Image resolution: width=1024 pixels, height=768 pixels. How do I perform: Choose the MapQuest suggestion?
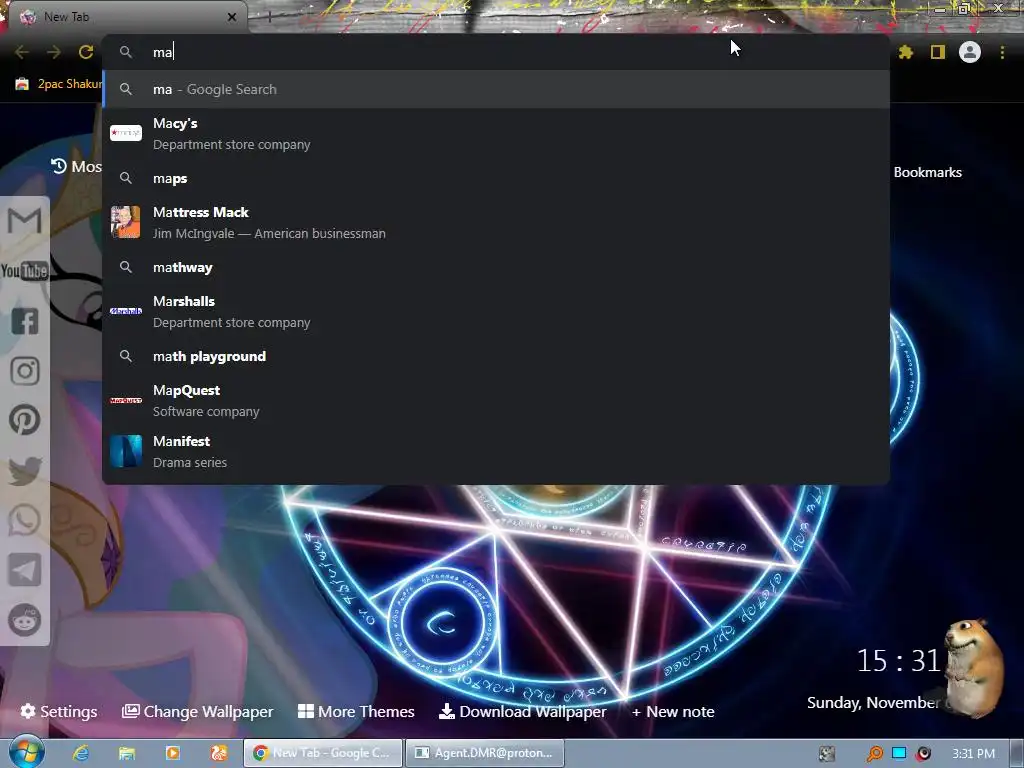(x=496, y=400)
